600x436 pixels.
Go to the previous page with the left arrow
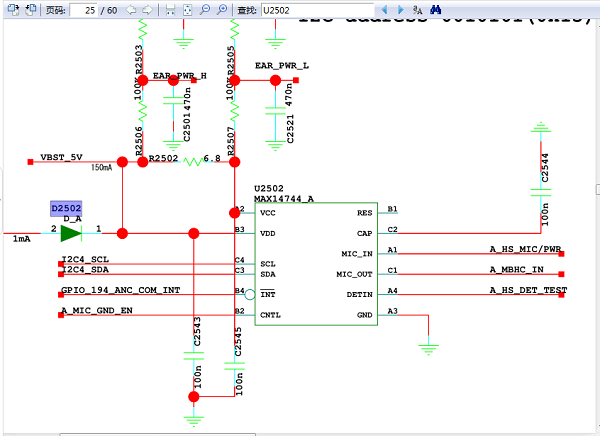point(132,9)
